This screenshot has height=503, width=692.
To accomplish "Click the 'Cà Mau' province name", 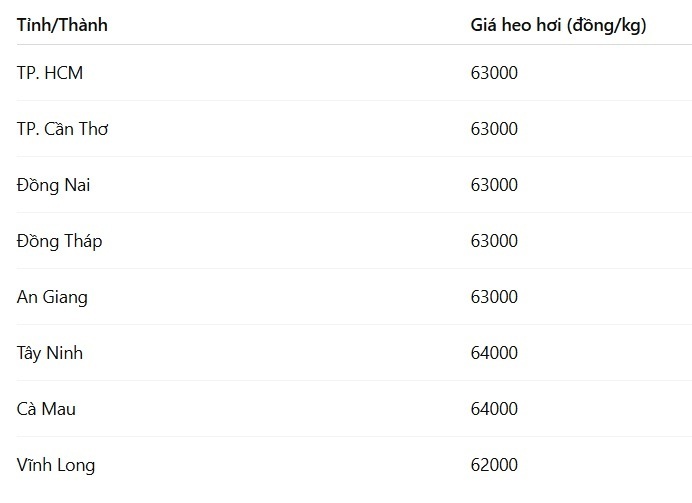I will point(46,409).
